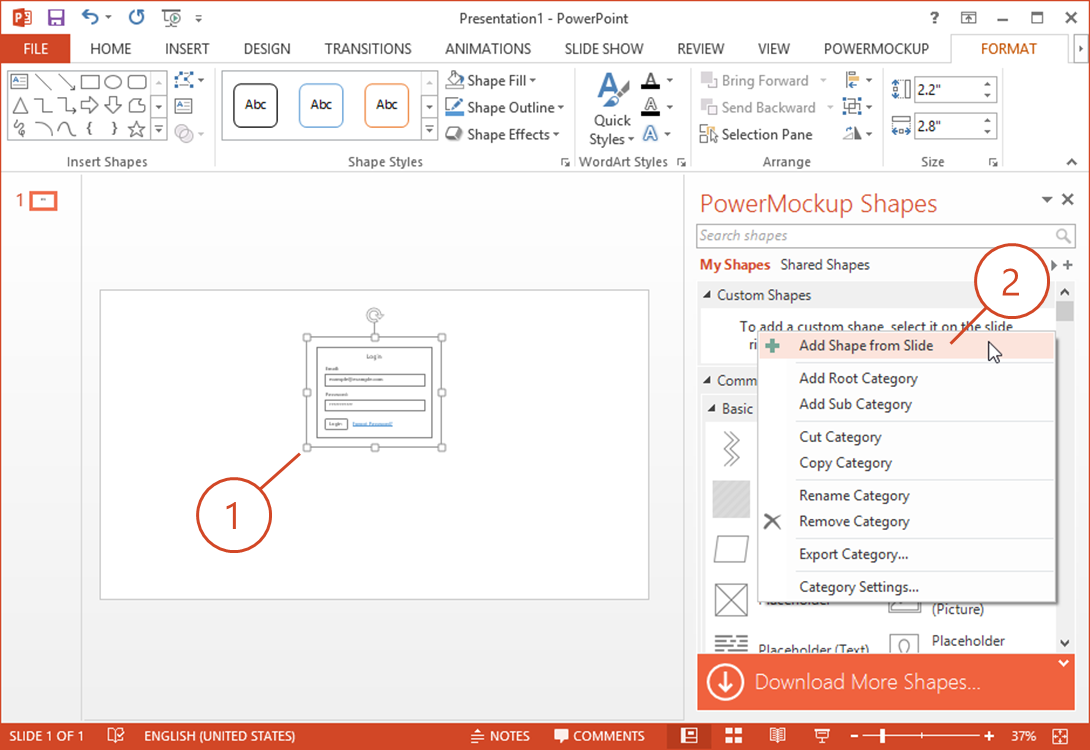Choose Add Shape from Slide menu item
This screenshot has width=1090, height=750.
coord(906,345)
